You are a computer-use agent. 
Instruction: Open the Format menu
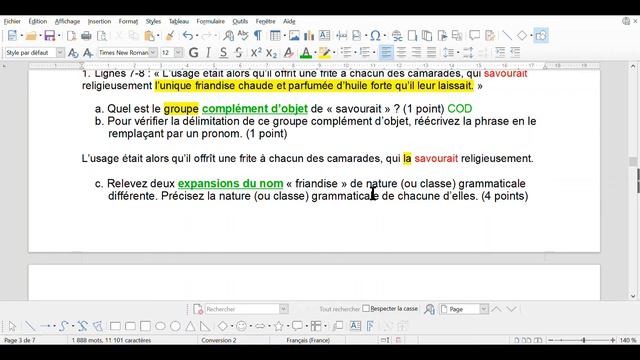pos(128,21)
